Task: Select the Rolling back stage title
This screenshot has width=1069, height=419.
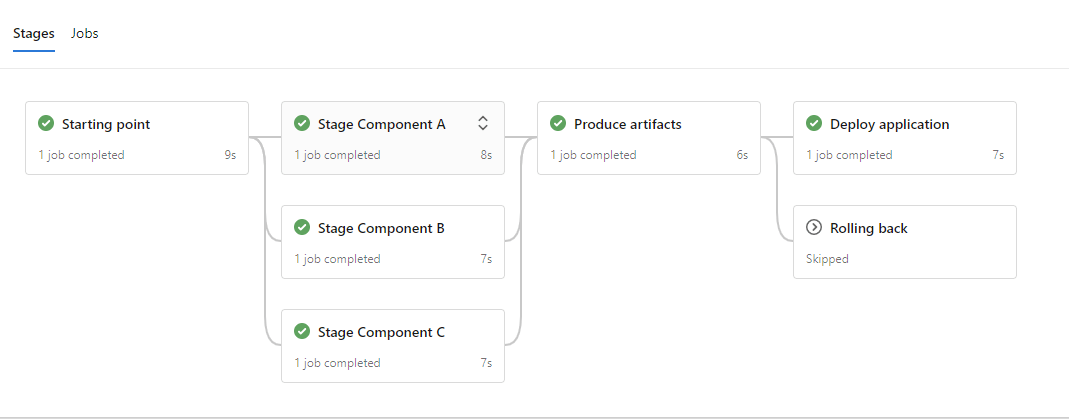Action: (868, 229)
